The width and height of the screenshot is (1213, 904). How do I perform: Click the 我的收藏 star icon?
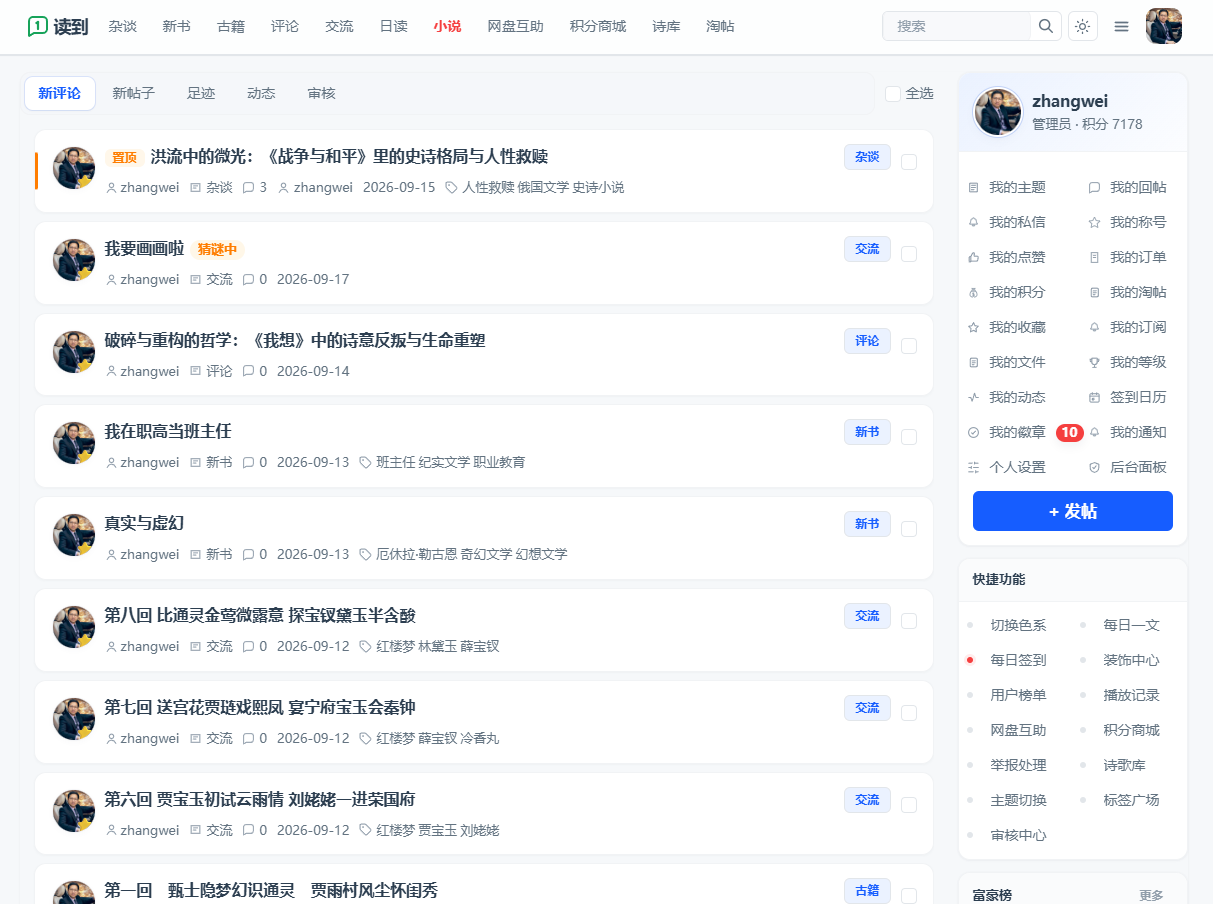pos(974,327)
